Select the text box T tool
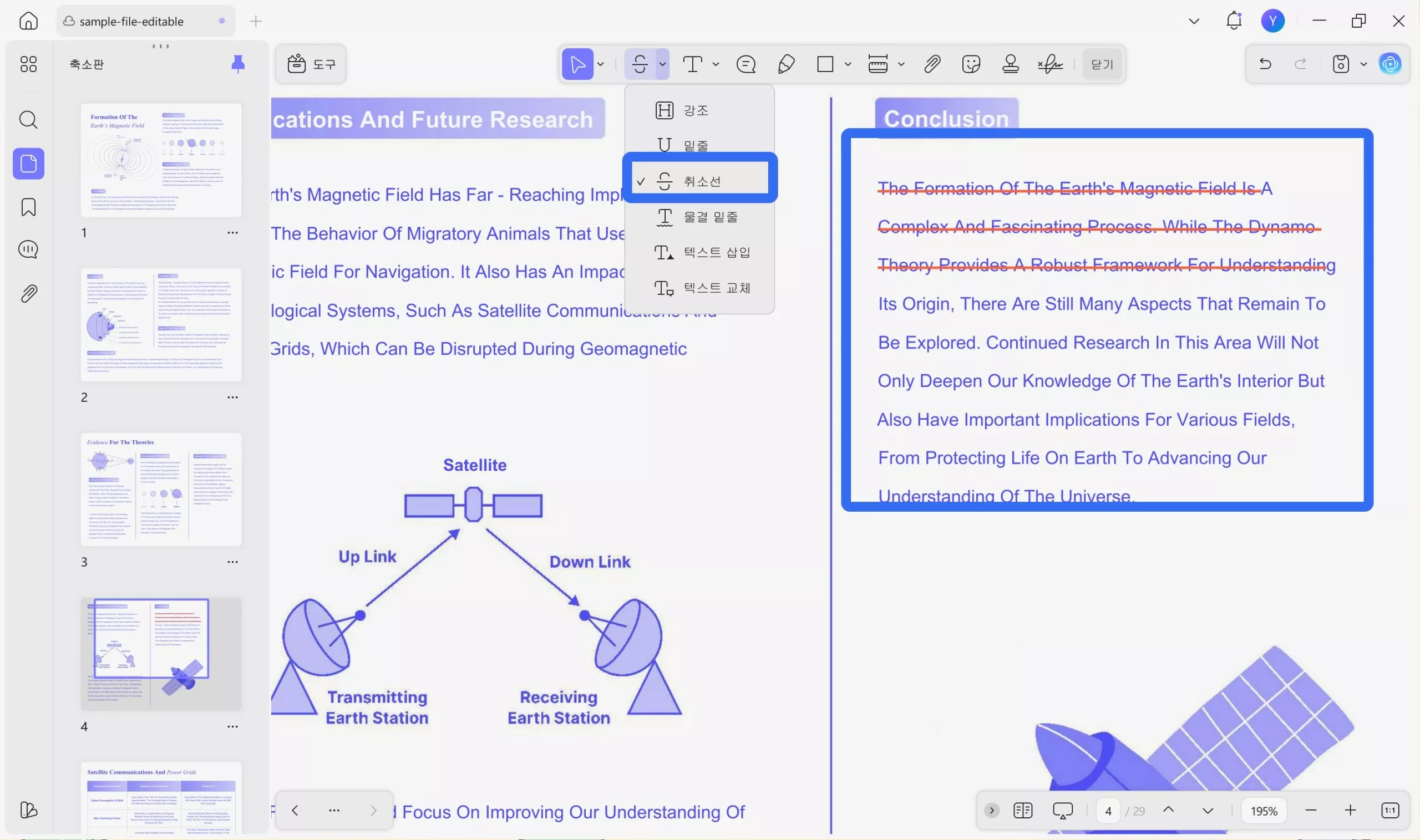This screenshot has width=1420, height=840. (692, 64)
